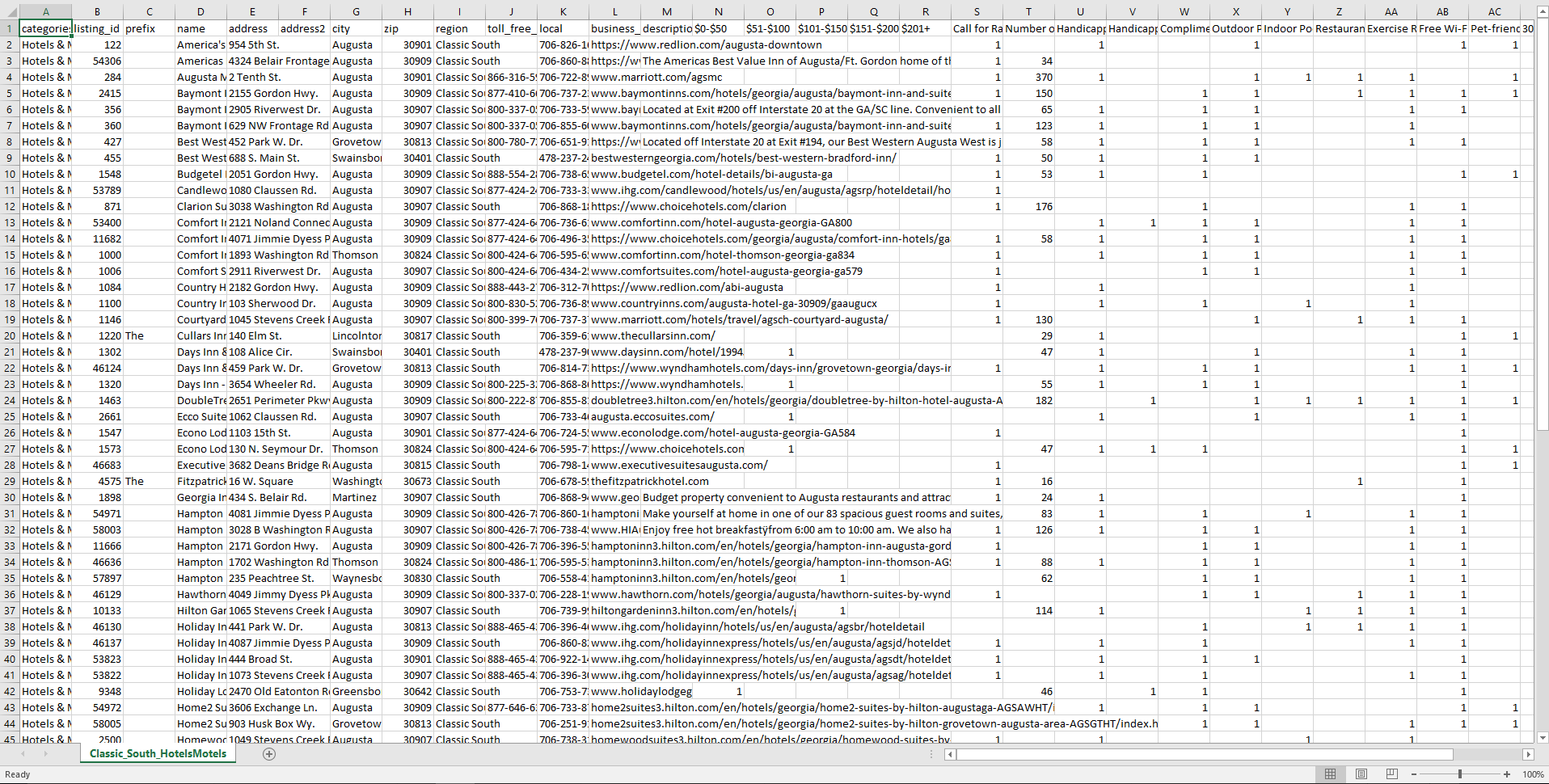Screen dimensions: 1549x784
Task: Select the '3606 Exchange Ln.' address cell
Action: click(252, 707)
